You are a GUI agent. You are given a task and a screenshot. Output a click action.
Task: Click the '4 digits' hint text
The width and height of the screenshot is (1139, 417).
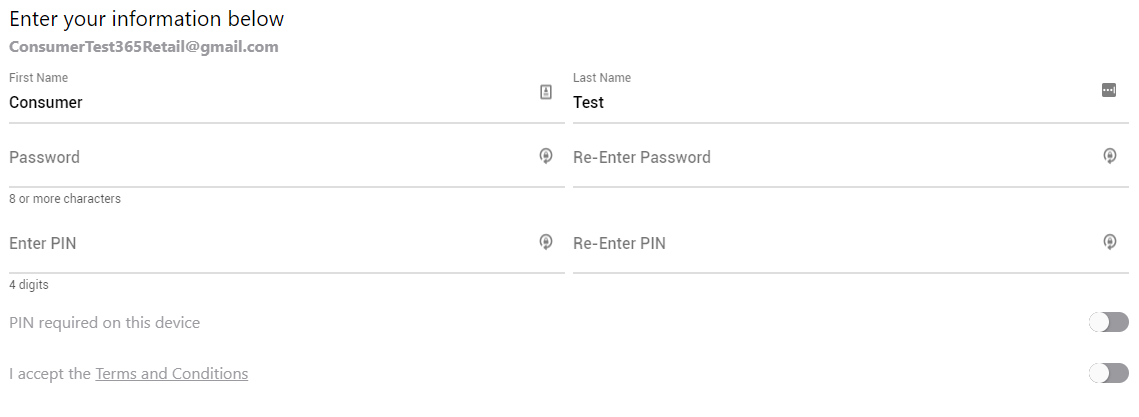click(29, 285)
